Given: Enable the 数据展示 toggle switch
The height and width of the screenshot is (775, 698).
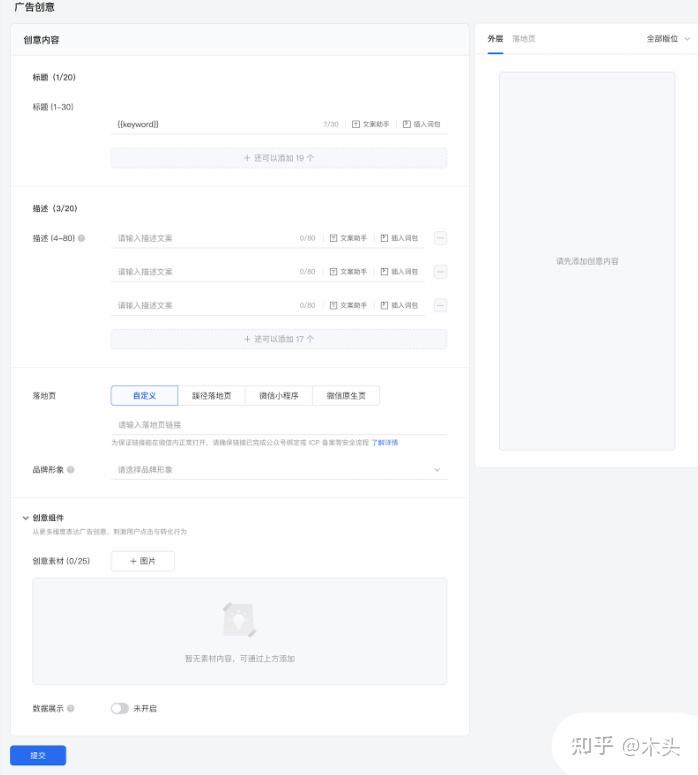Looking at the screenshot, I should [x=119, y=708].
